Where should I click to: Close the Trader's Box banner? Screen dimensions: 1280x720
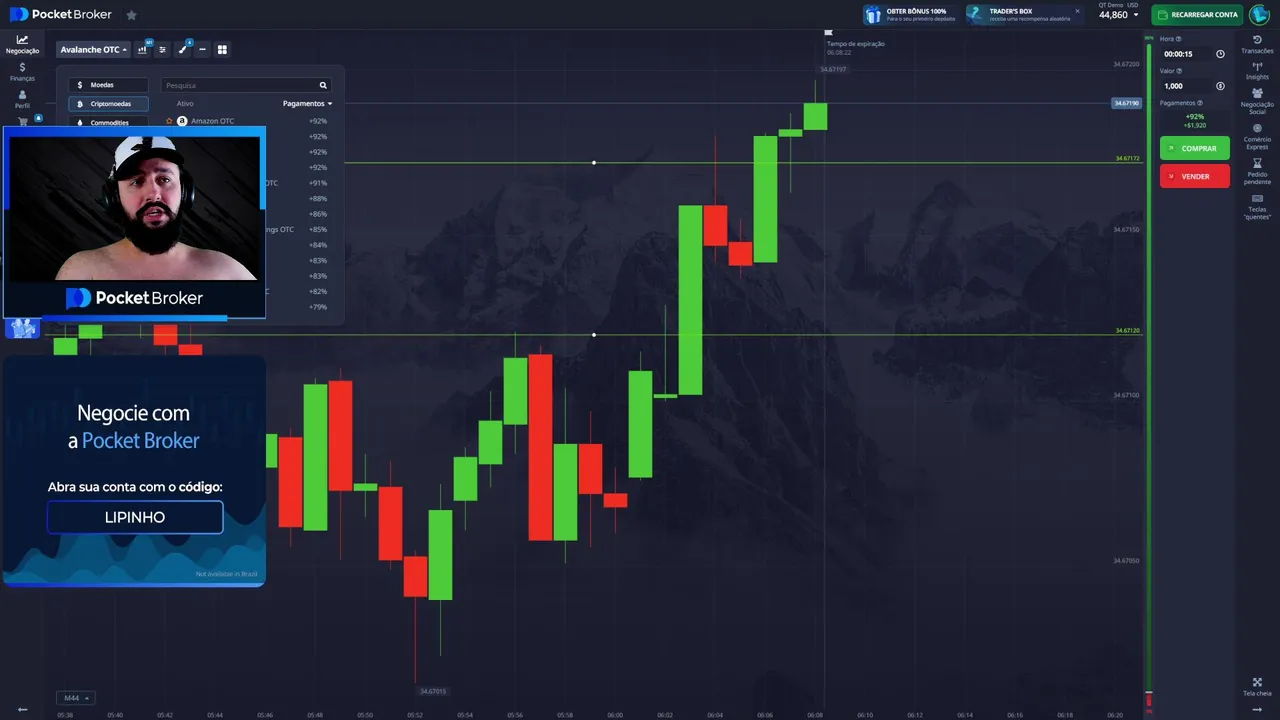click(1077, 11)
